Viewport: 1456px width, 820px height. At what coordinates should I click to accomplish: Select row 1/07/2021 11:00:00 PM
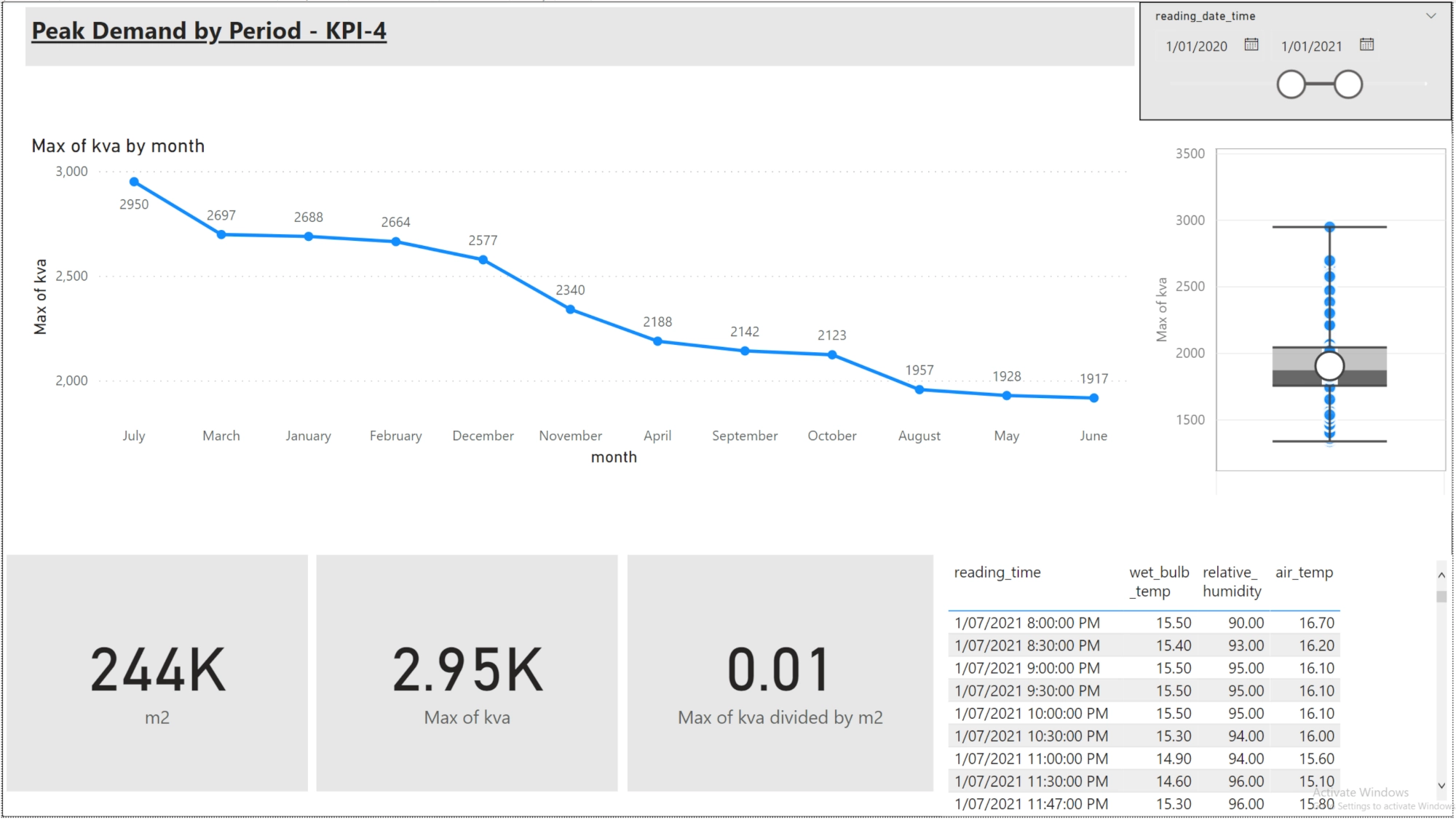(1144, 758)
